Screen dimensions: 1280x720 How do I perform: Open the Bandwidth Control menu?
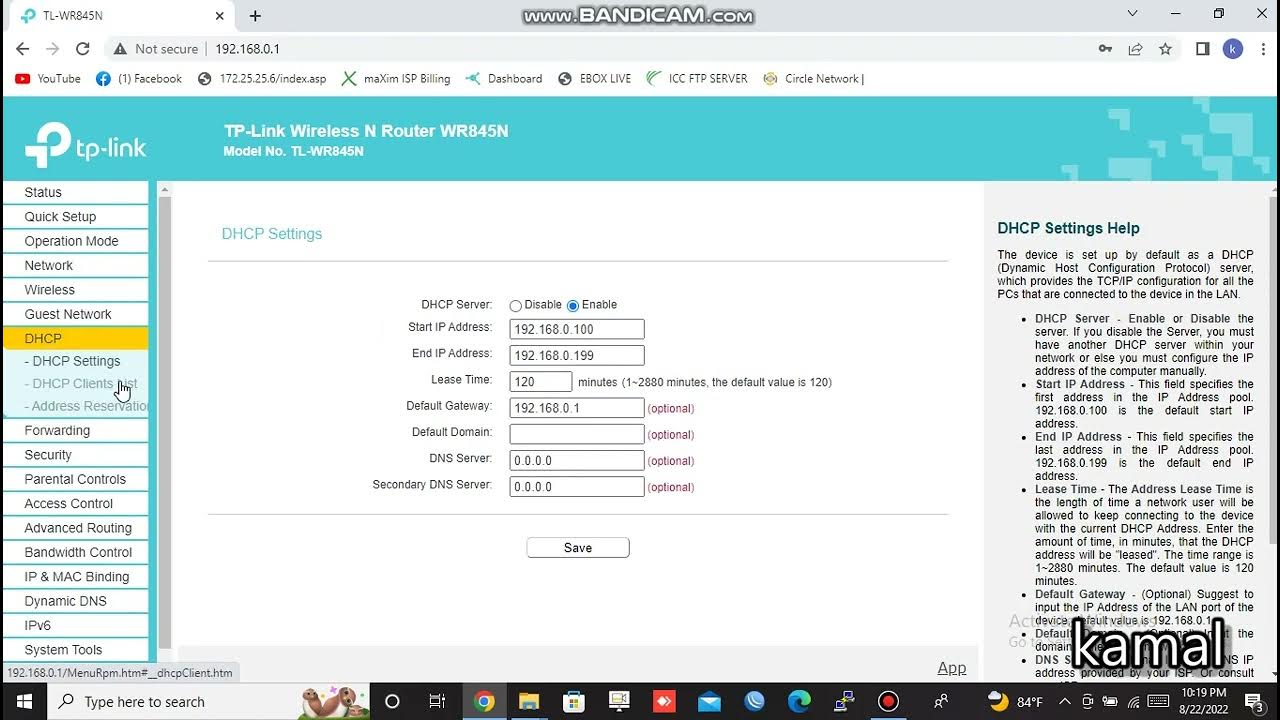75,552
